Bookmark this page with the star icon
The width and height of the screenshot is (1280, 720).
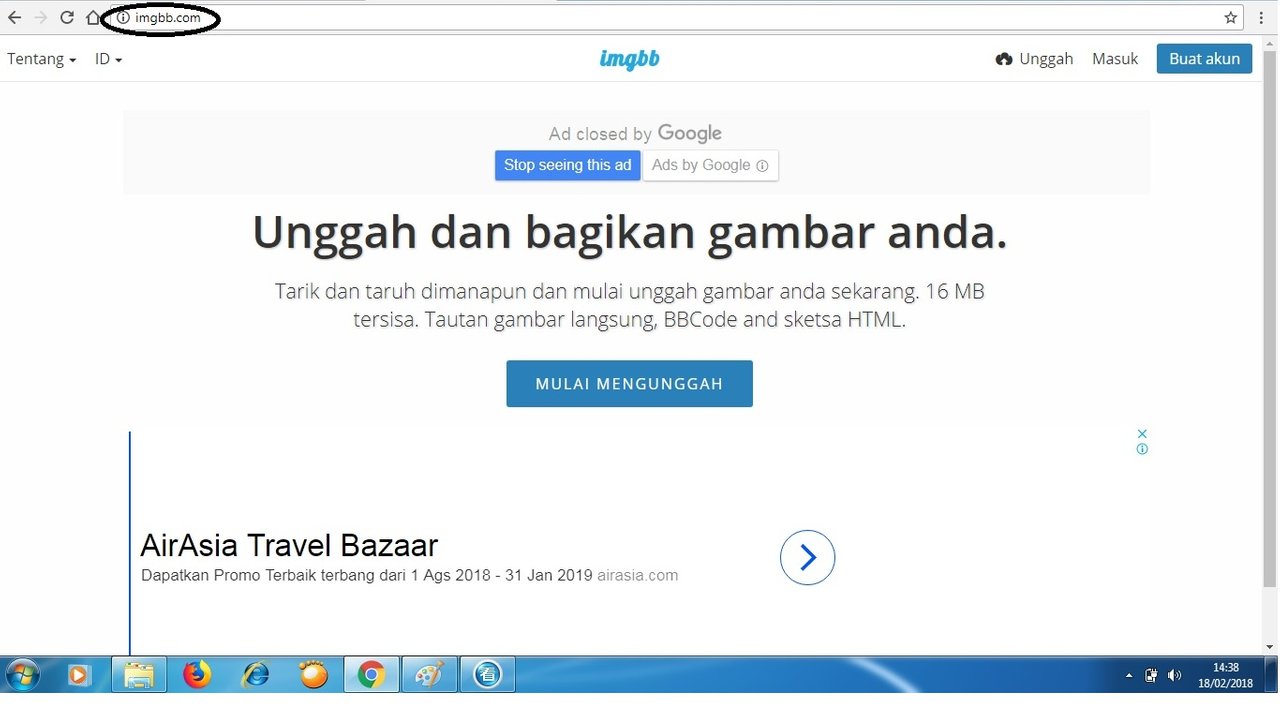pos(1231,17)
